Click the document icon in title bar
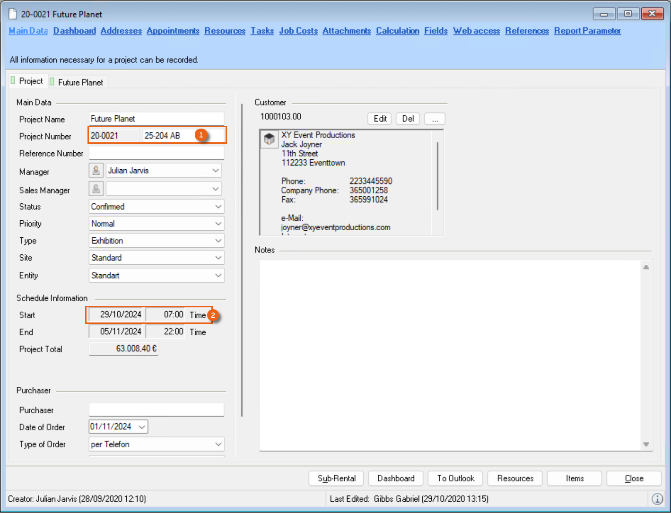The height and width of the screenshot is (513, 671). click(x=12, y=13)
